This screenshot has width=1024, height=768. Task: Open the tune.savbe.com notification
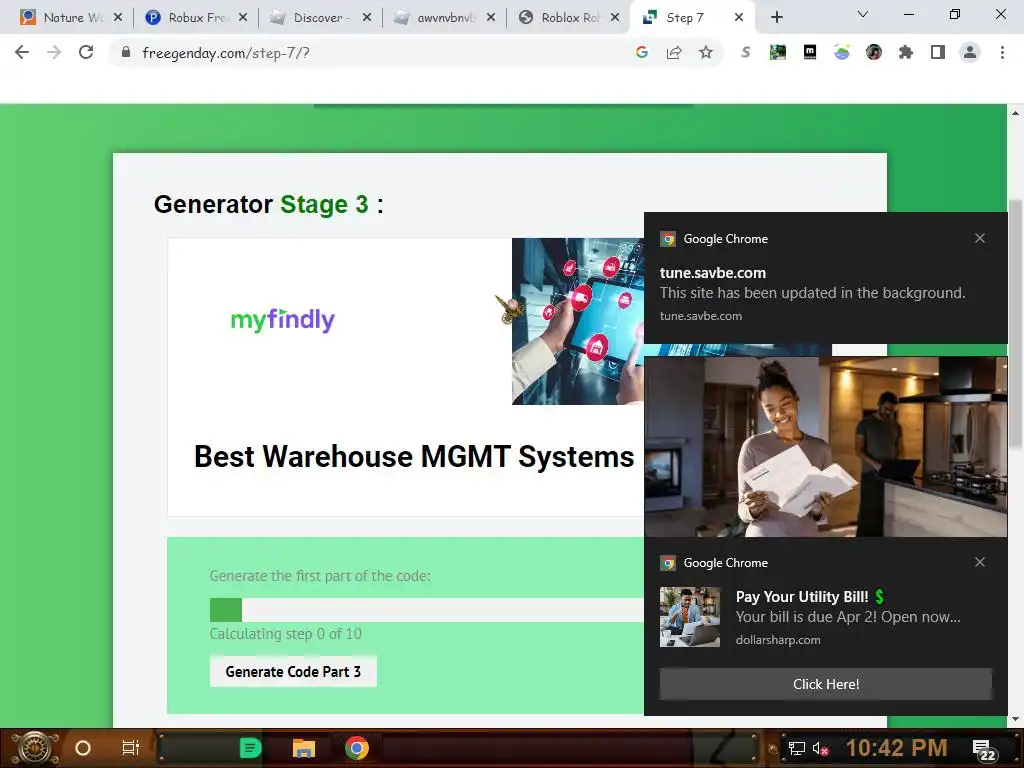coord(825,278)
